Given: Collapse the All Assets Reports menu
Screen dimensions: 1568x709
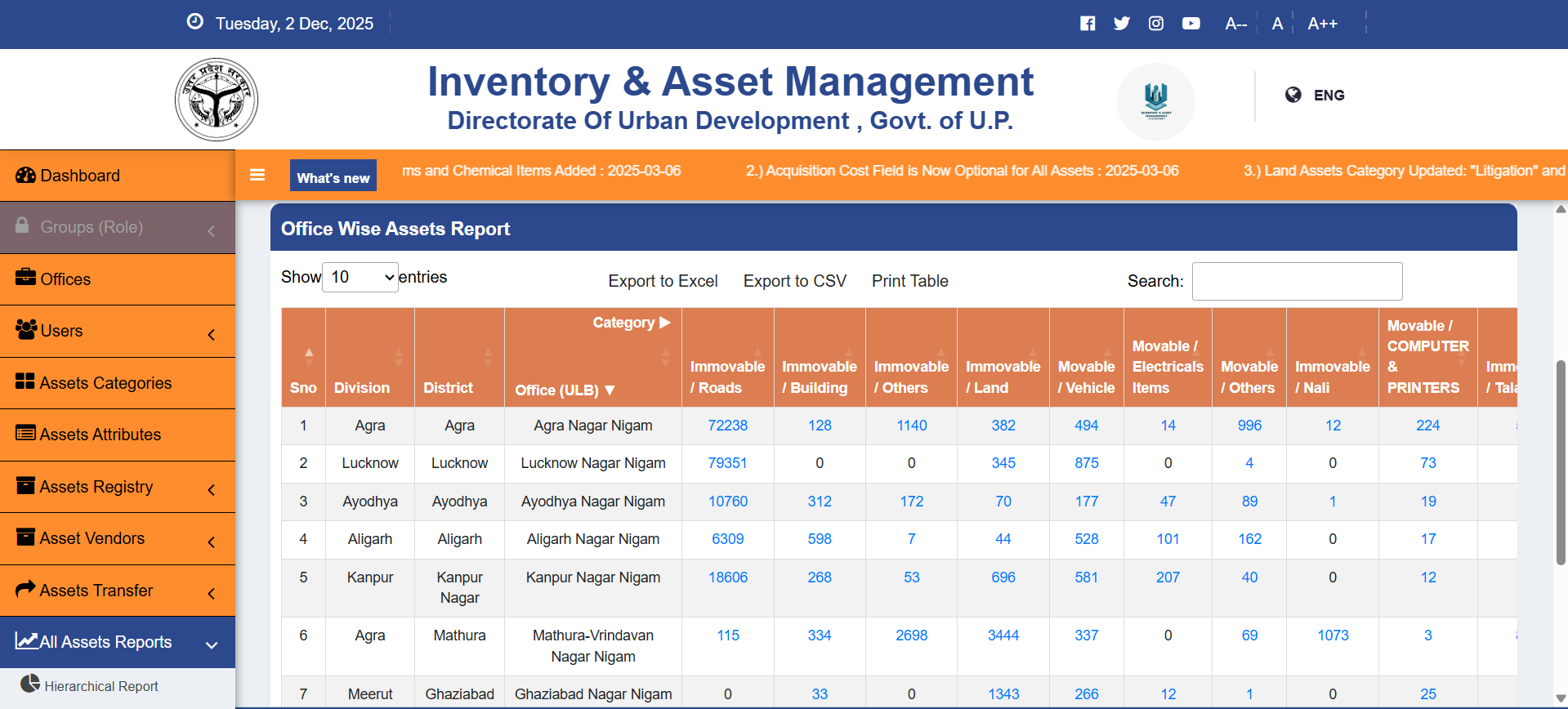Looking at the screenshot, I should 118,642.
